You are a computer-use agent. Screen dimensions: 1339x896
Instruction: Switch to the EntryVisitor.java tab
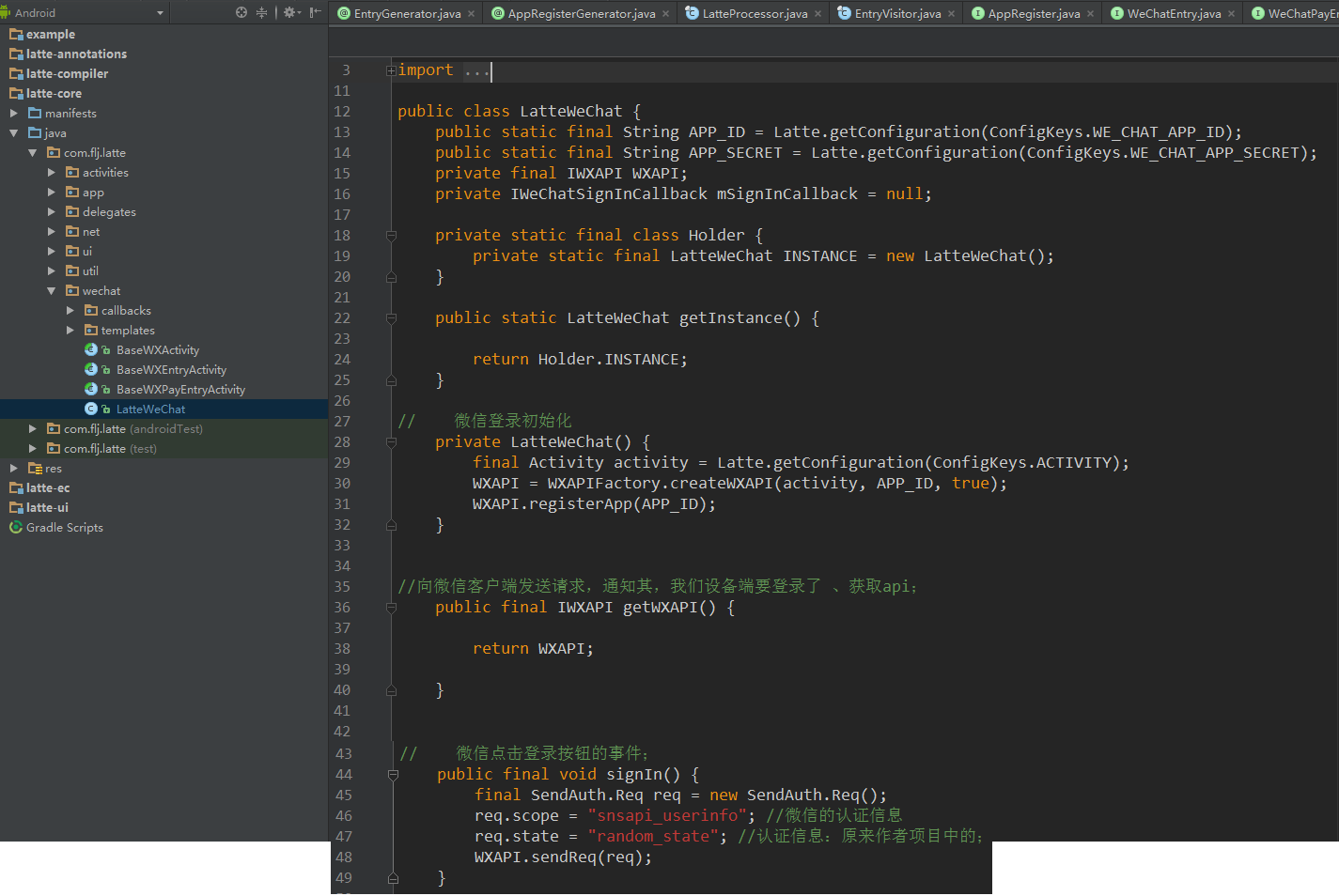point(897,13)
